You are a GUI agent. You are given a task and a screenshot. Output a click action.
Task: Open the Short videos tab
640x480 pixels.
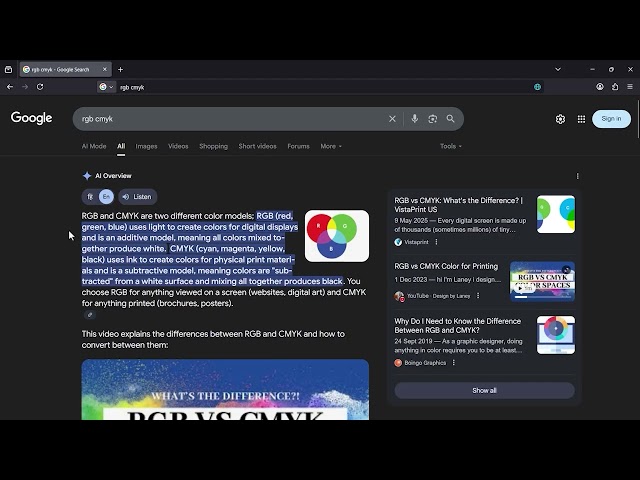click(x=257, y=146)
